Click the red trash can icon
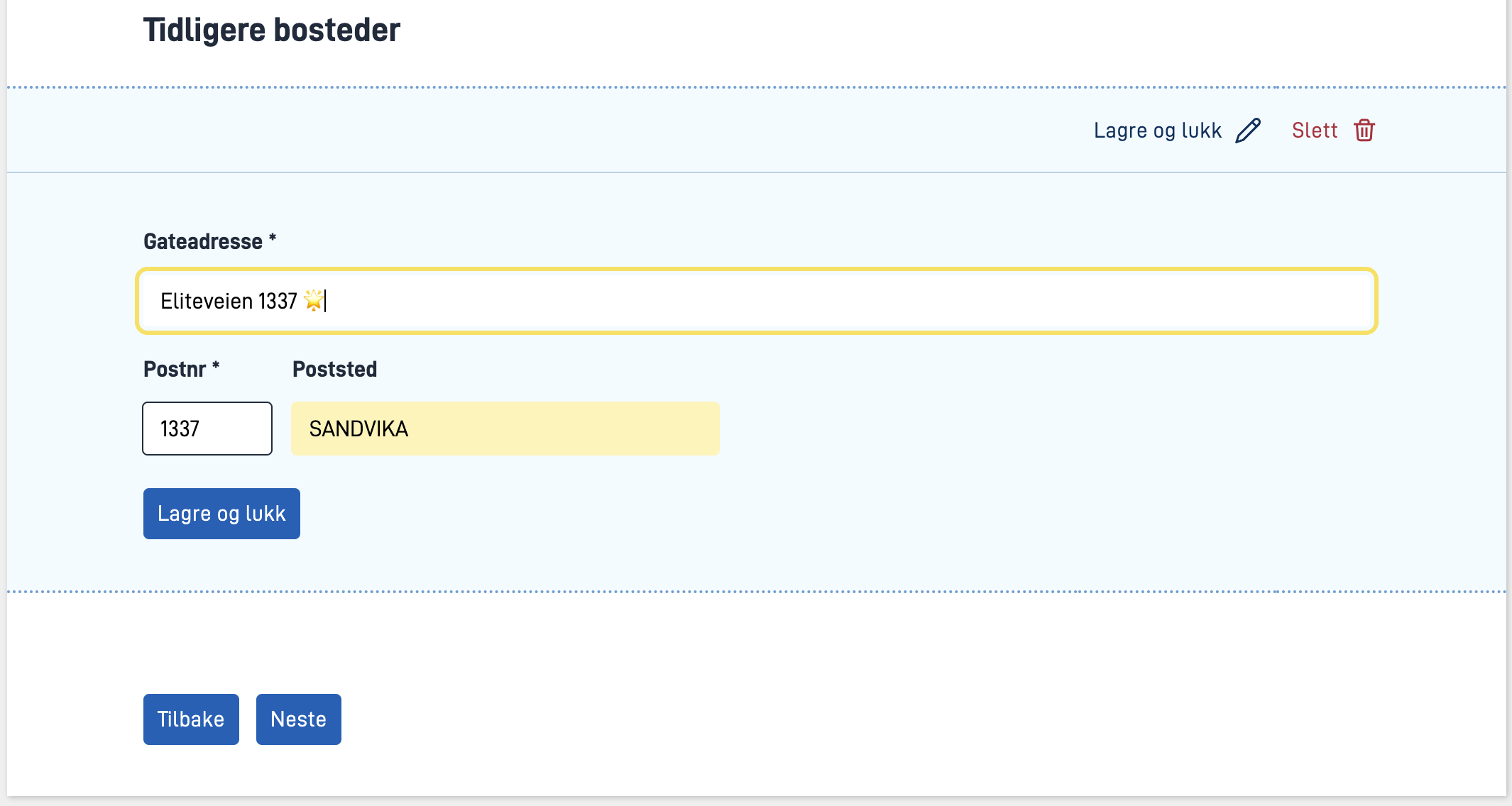The height and width of the screenshot is (806, 1512). click(1364, 131)
